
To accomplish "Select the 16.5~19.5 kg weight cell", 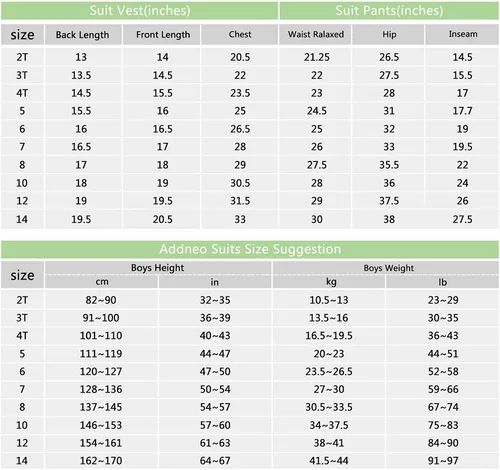I will tap(329, 336).
